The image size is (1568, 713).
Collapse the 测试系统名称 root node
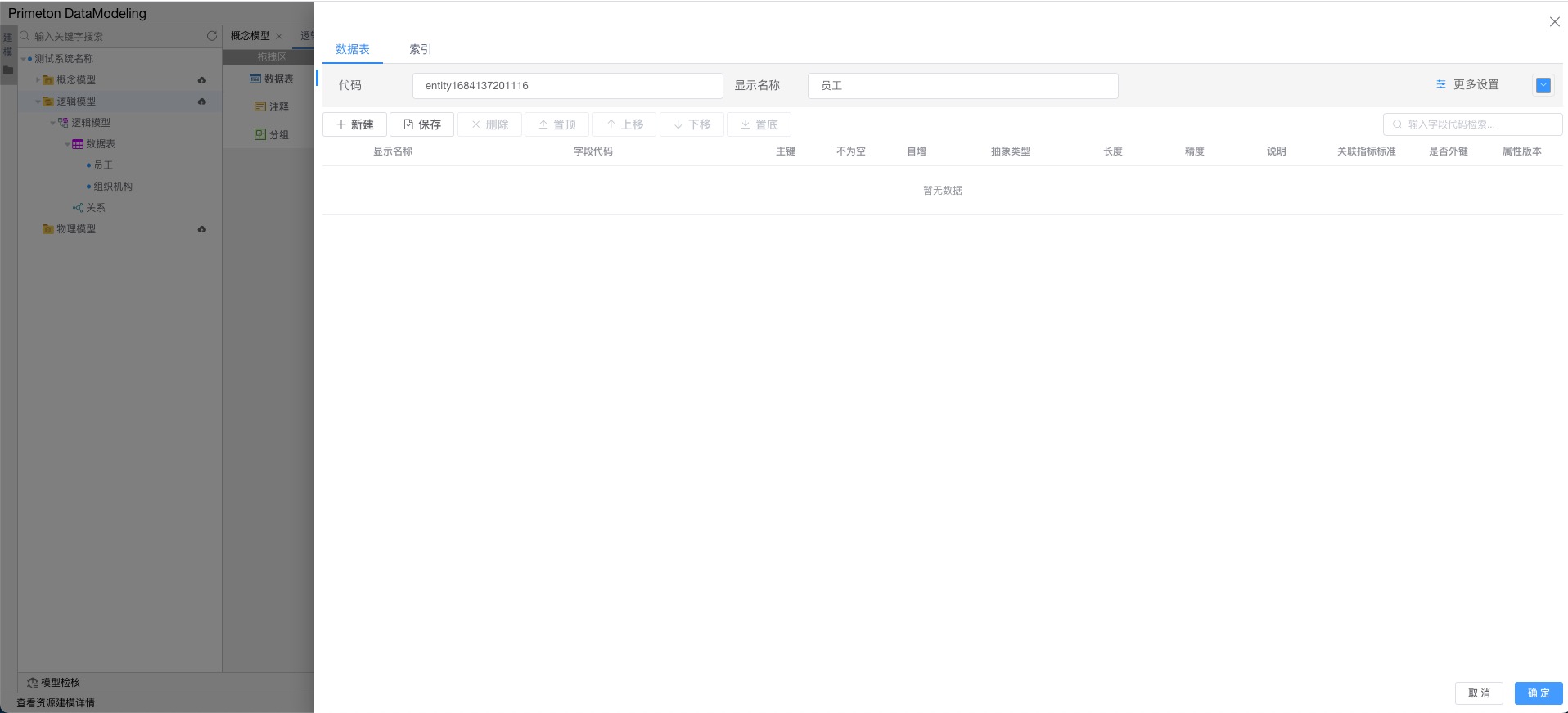coord(24,59)
